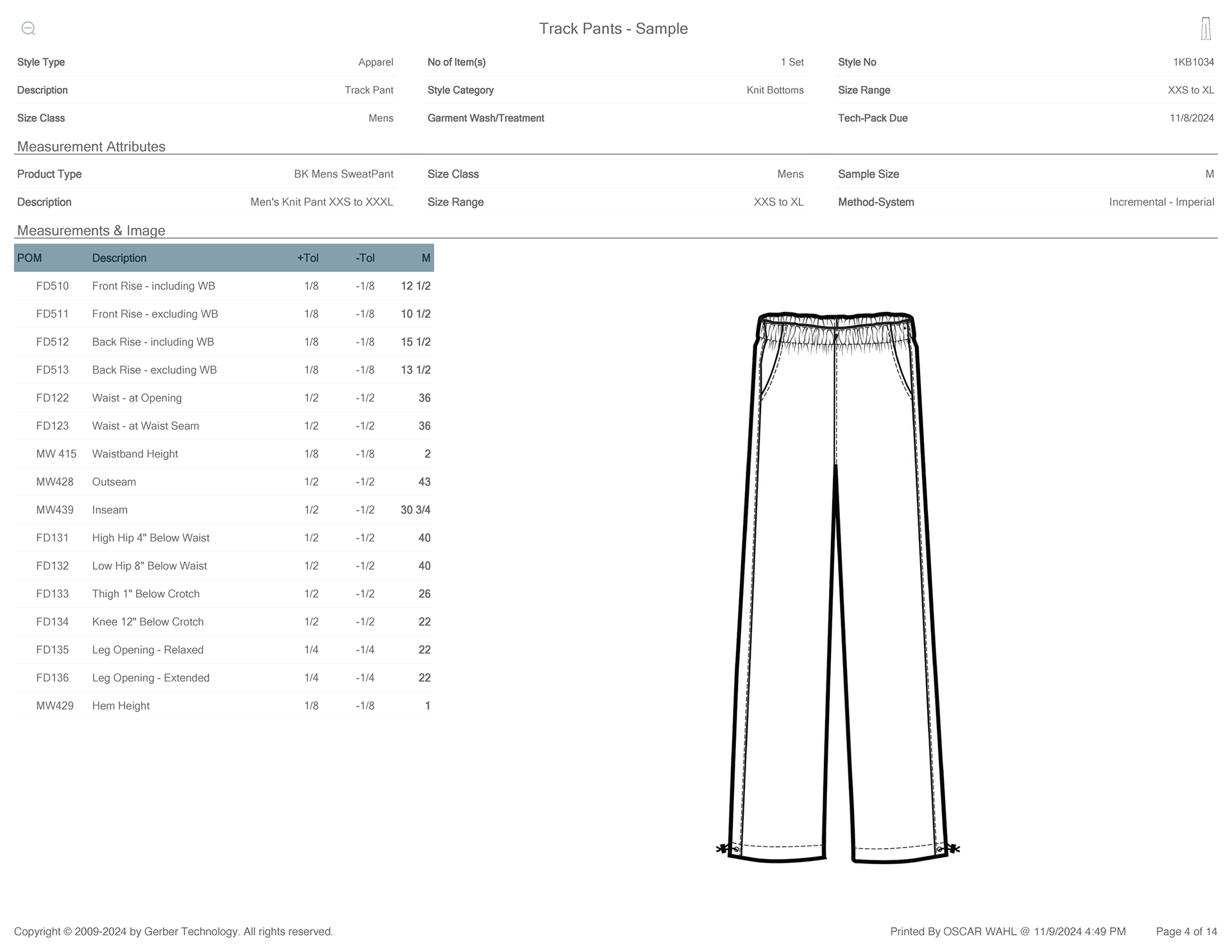Click the Description column header in the table
The image size is (1232, 952).
119,258
